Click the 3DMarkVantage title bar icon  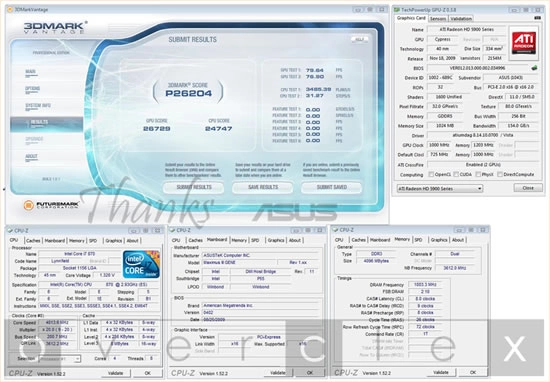coord(10,9)
